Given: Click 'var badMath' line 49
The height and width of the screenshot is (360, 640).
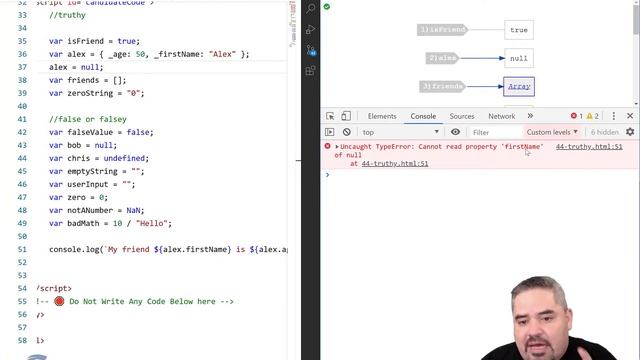Looking at the screenshot, I should point(110,223).
